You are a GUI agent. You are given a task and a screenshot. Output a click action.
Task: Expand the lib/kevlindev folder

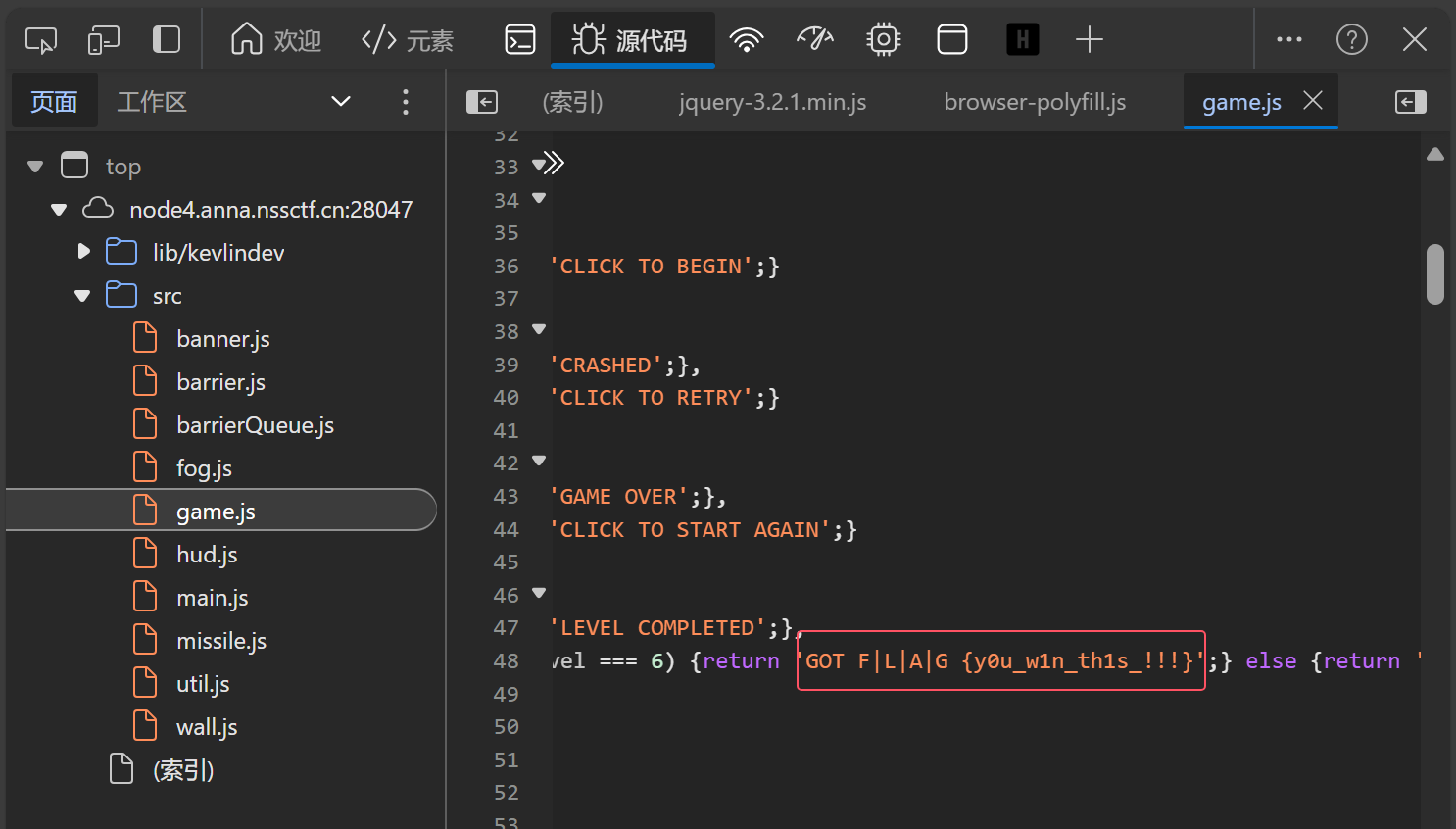pos(83,252)
